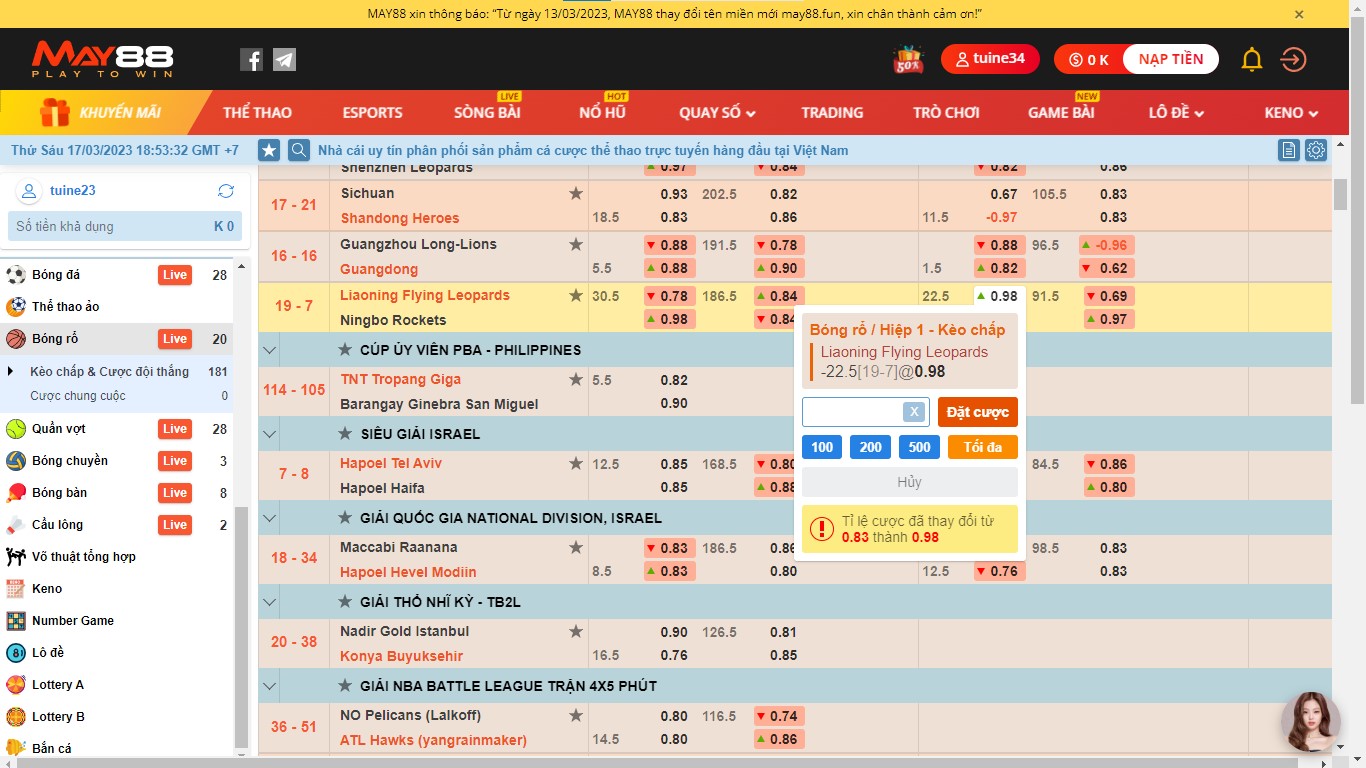Toggle favorite star for Maccabi Raanana

click(x=575, y=547)
